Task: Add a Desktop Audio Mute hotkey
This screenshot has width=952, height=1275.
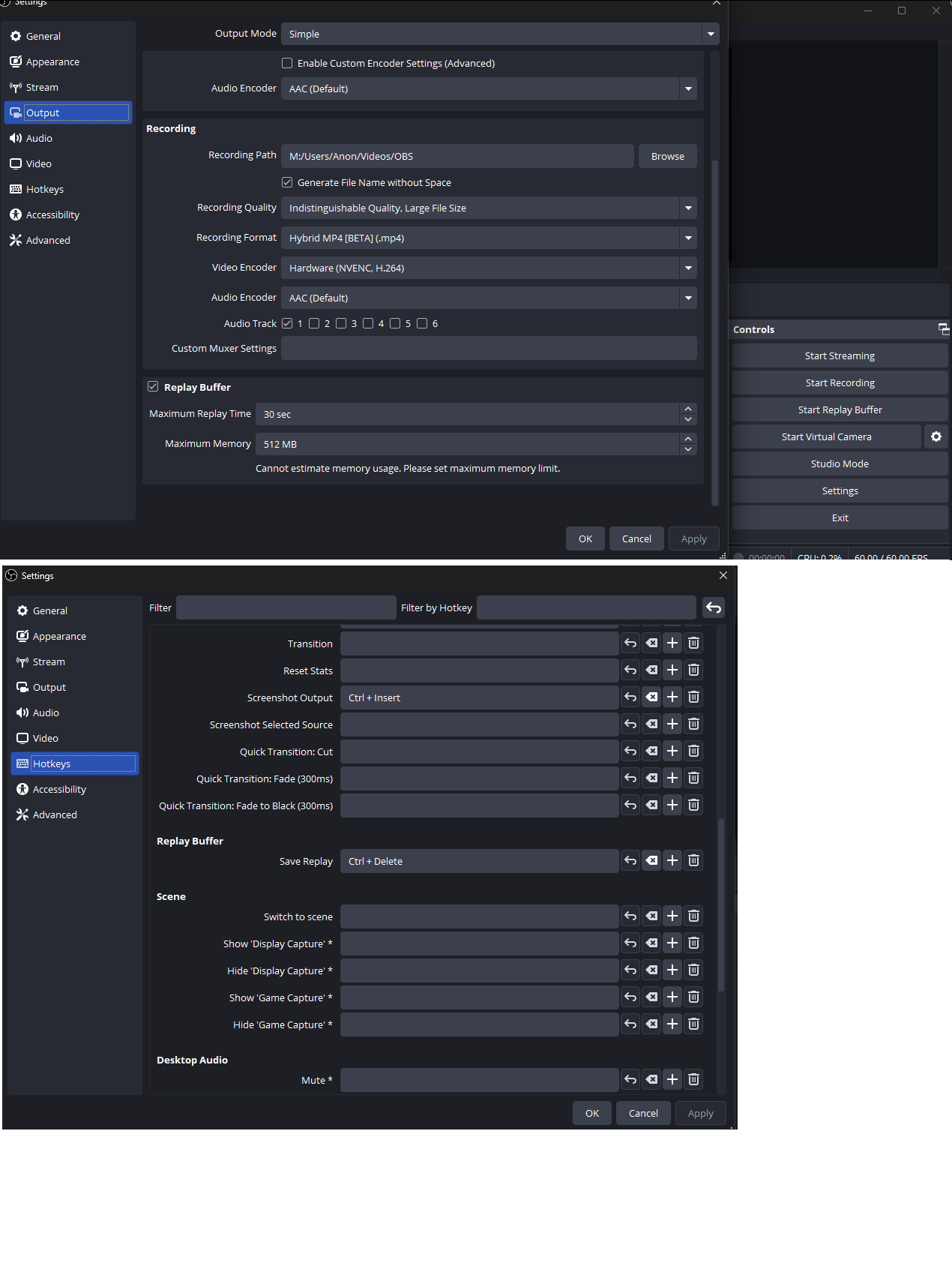Action: [x=672, y=1080]
